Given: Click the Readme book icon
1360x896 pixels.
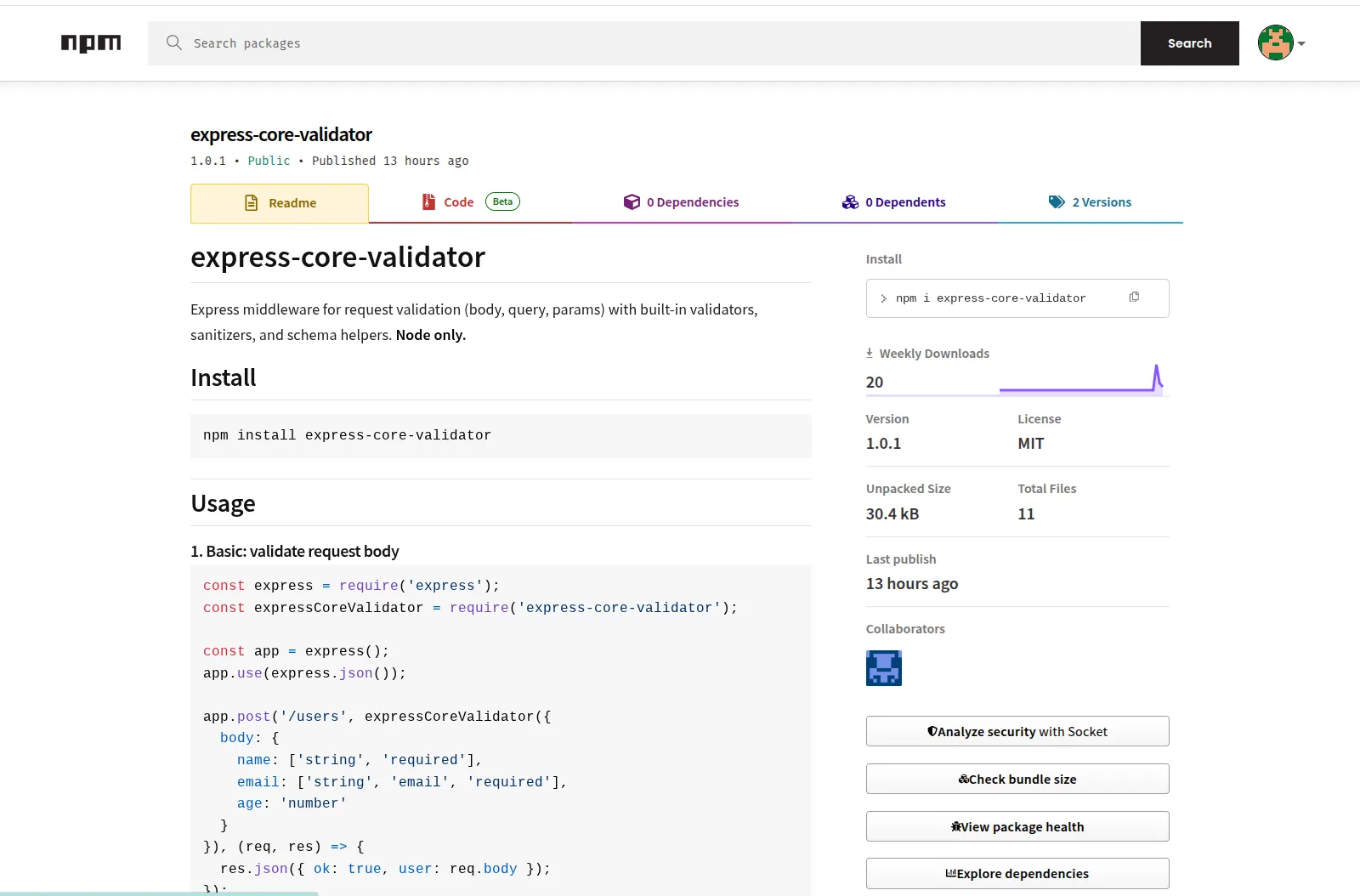Looking at the screenshot, I should click(252, 202).
